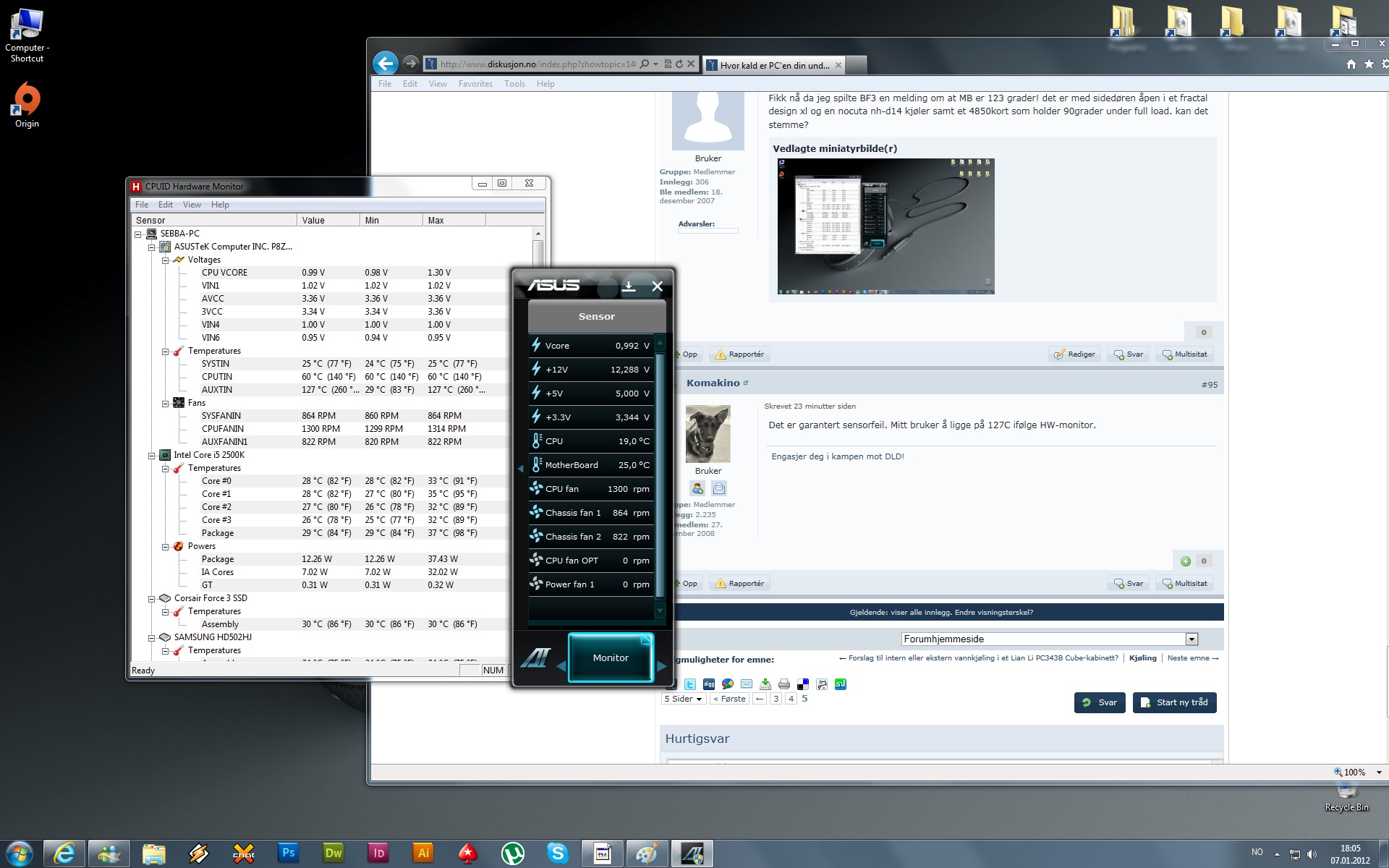Click the 'Neste emne' link

pos(1193,658)
